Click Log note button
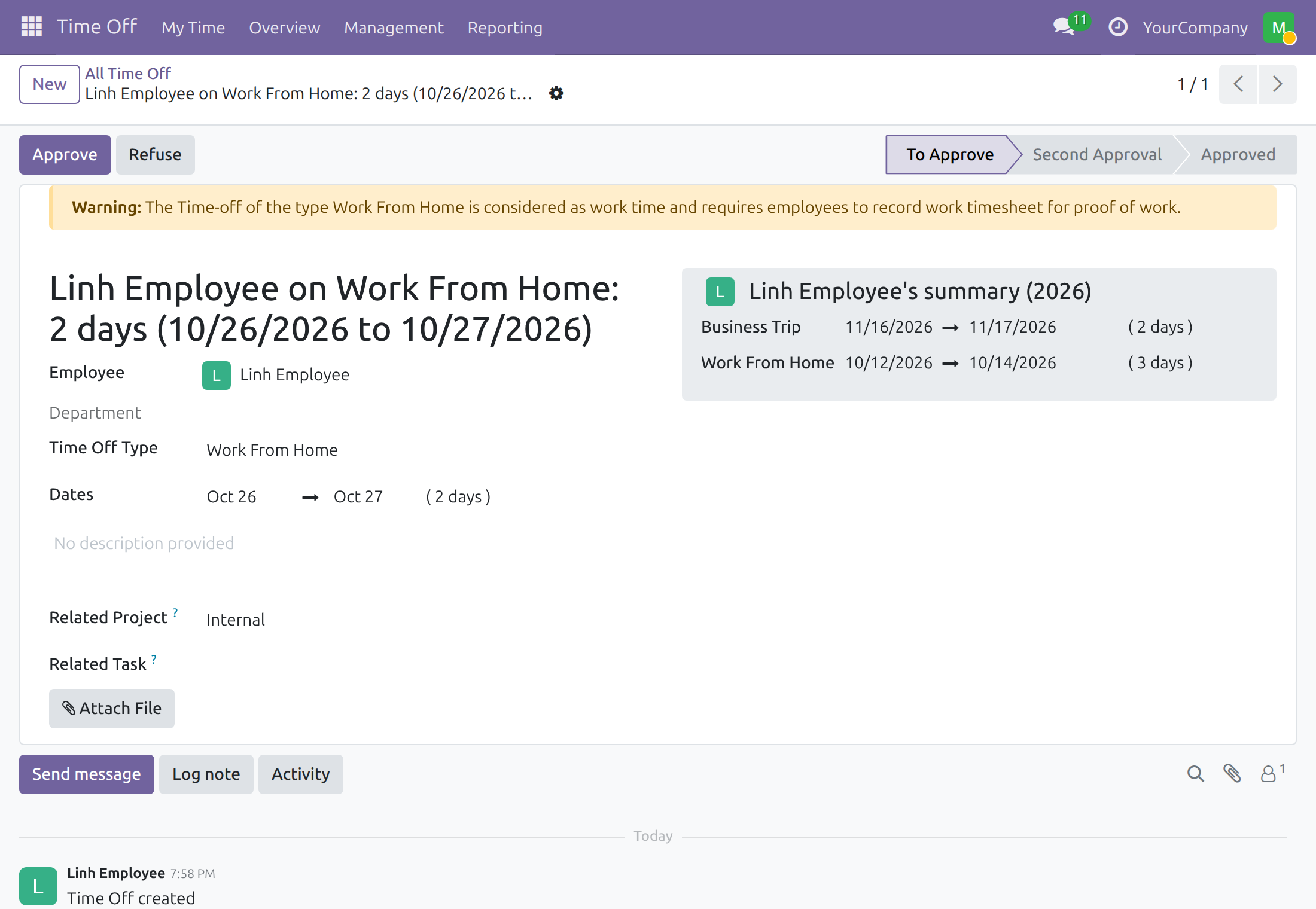The image size is (1316, 909). pyautogui.click(x=206, y=774)
